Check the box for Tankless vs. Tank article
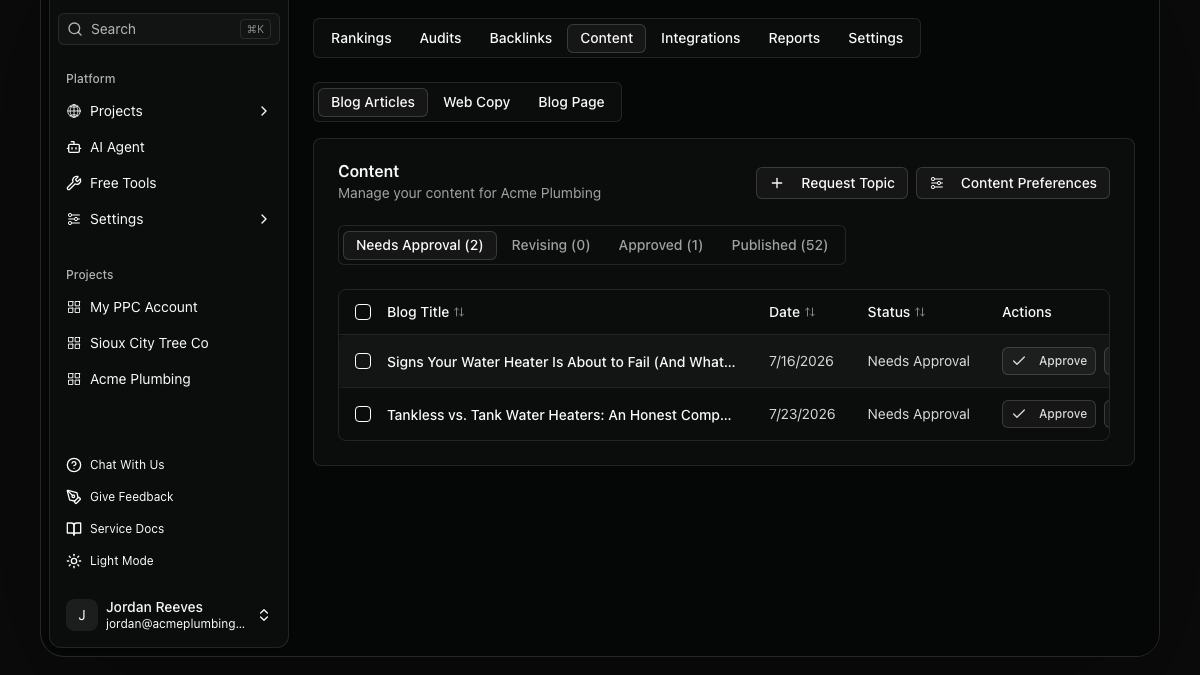The height and width of the screenshot is (675, 1200). point(363,414)
